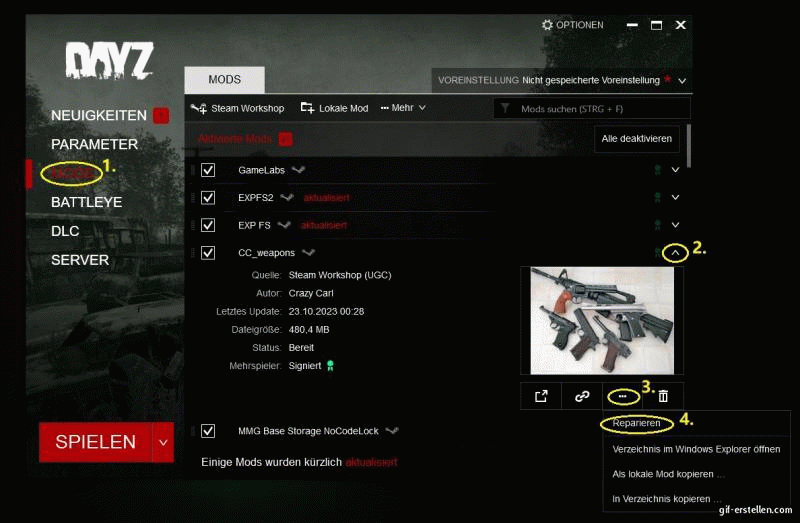Open the Neuigkeiten section
The width and height of the screenshot is (800, 523).
point(99,115)
